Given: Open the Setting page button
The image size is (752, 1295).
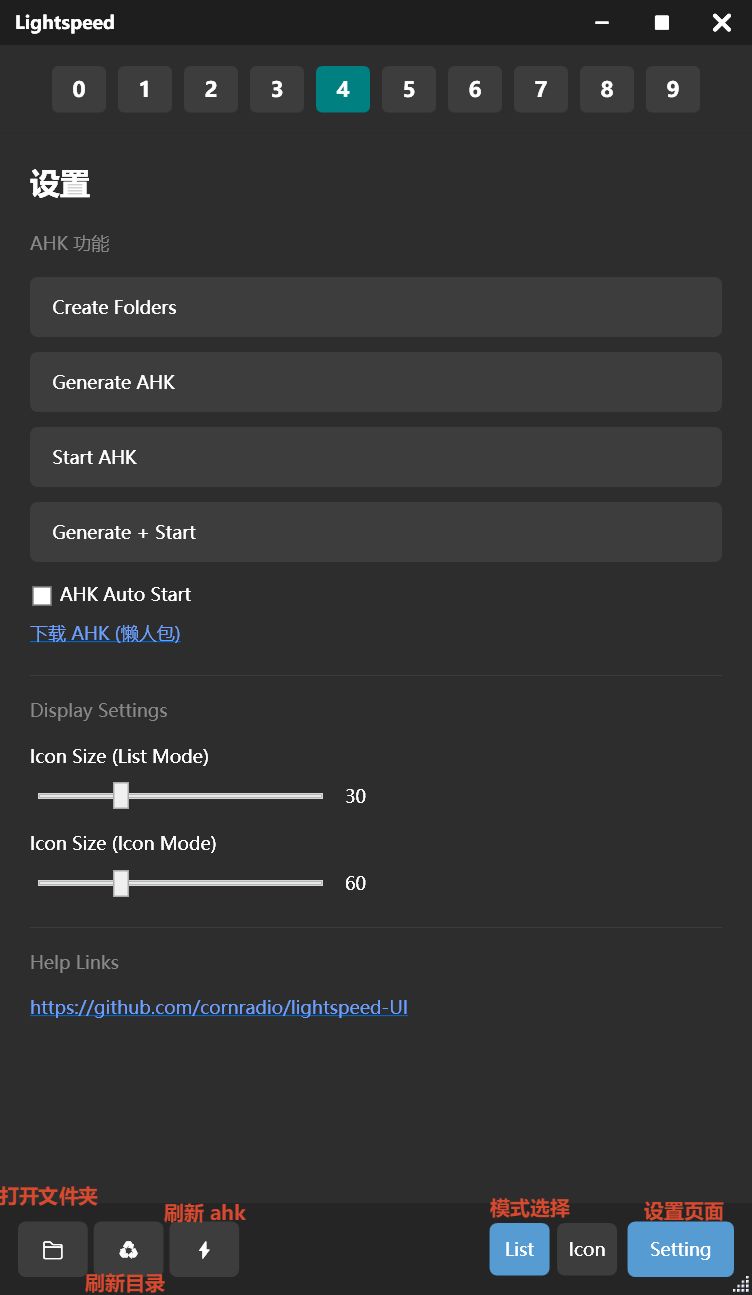Looking at the screenshot, I should point(680,1249).
